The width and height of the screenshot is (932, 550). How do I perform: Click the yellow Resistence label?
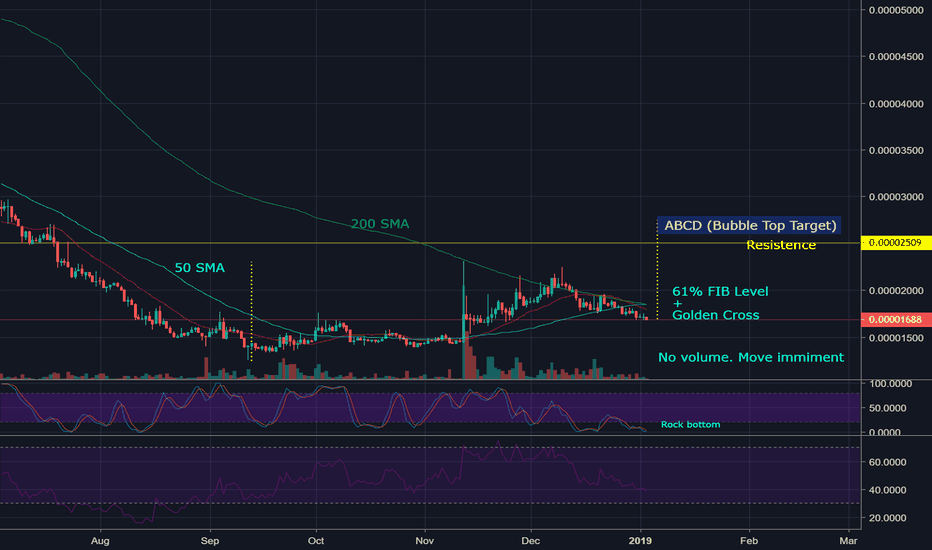pyautogui.click(x=781, y=245)
